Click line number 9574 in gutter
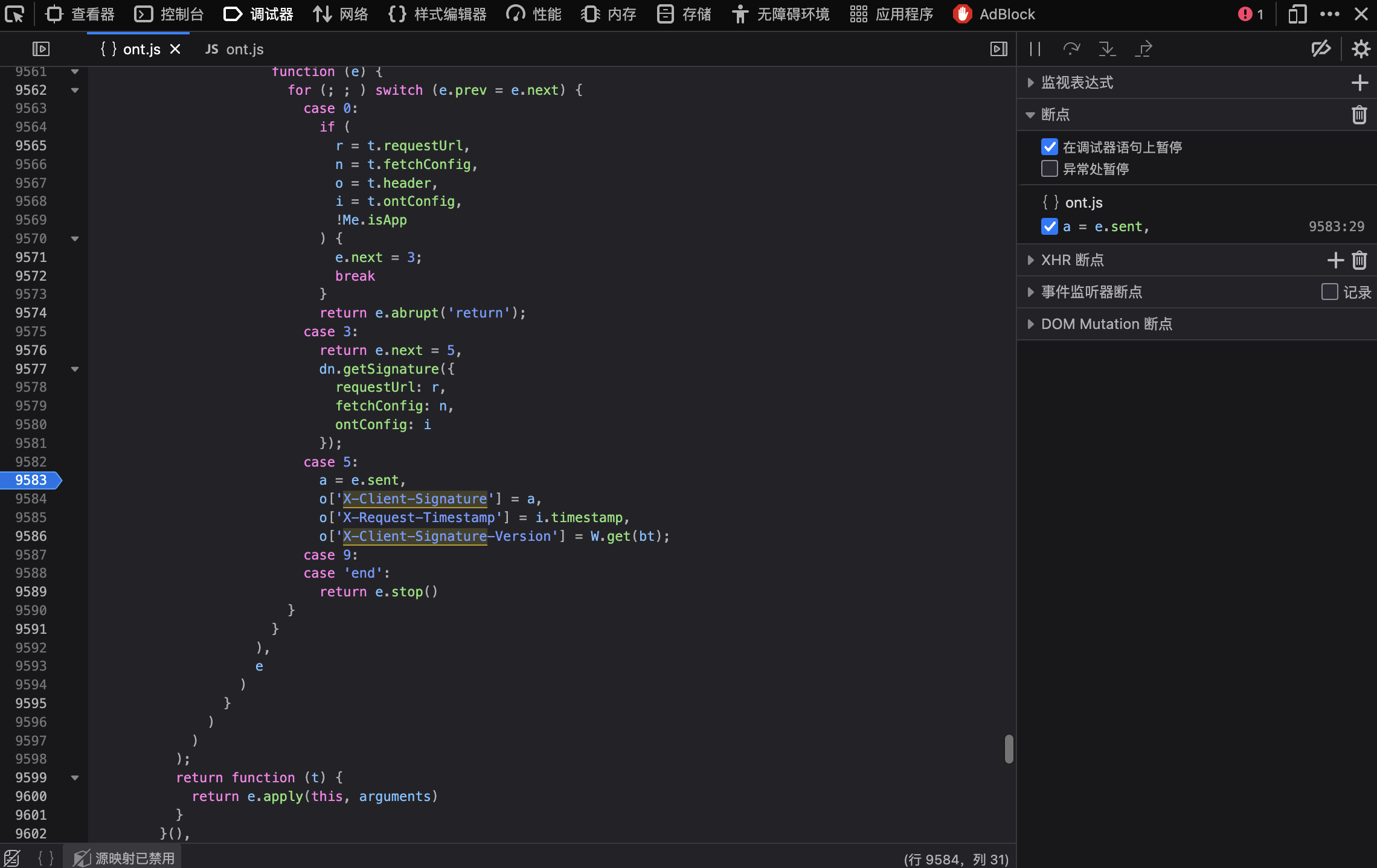 tap(31, 313)
